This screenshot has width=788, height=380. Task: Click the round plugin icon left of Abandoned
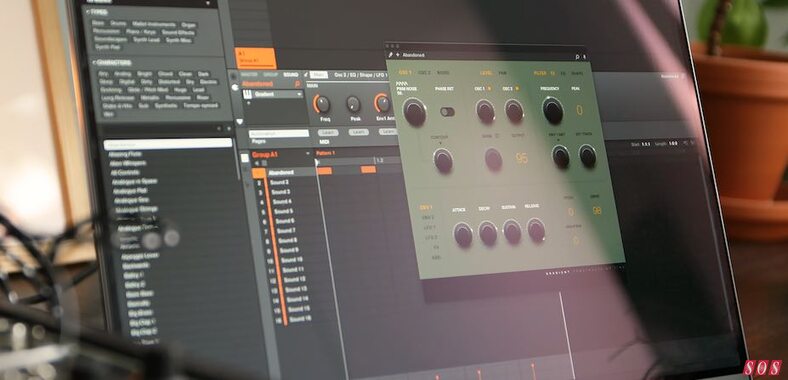click(x=235, y=87)
